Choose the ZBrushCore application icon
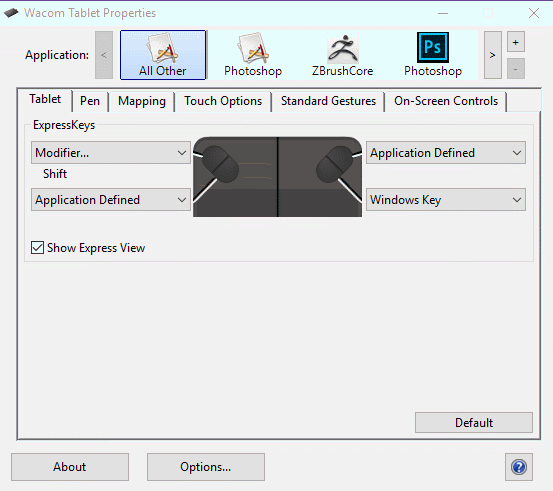Image resolution: width=553 pixels, height=491 pixels. [342, 55]
